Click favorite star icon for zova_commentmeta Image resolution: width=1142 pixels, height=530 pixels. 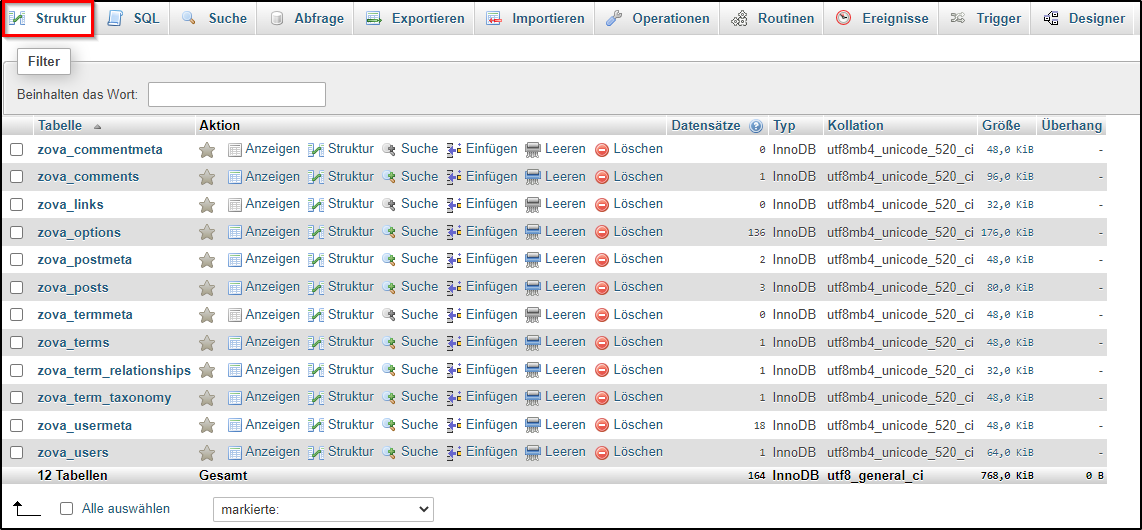(x=207, y=150)
